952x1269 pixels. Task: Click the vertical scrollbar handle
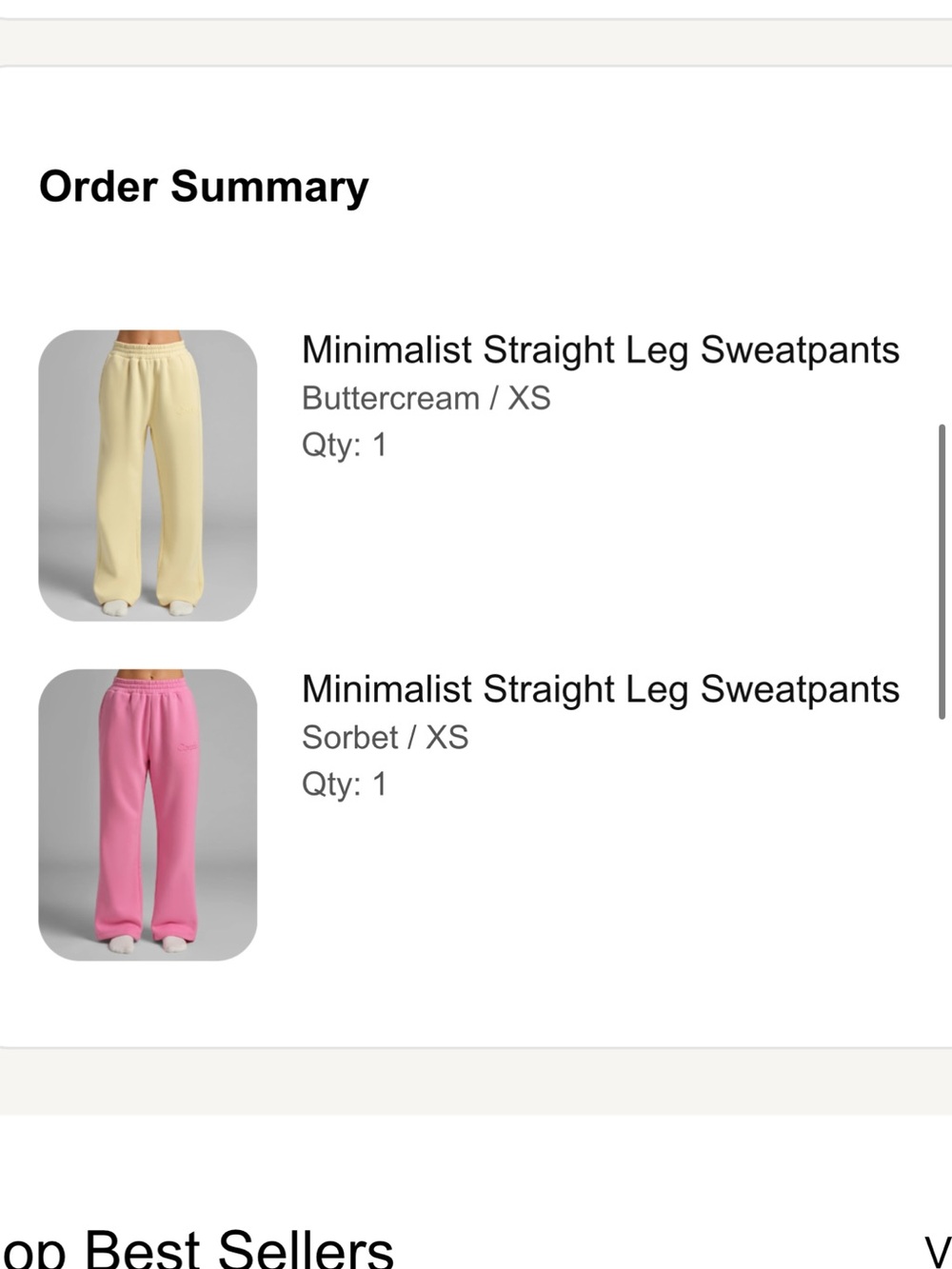pyautogui.click(x=942, y=571)
